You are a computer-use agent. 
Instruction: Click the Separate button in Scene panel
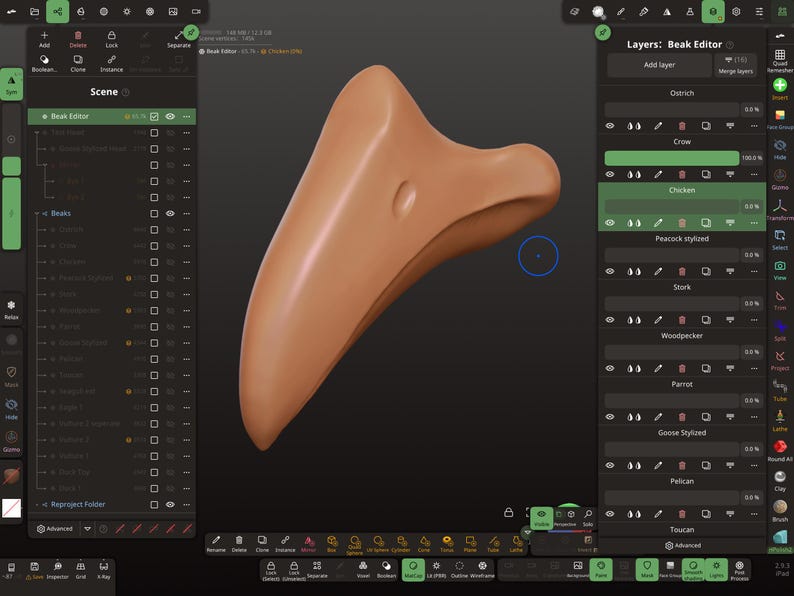[x=179, y=39]
